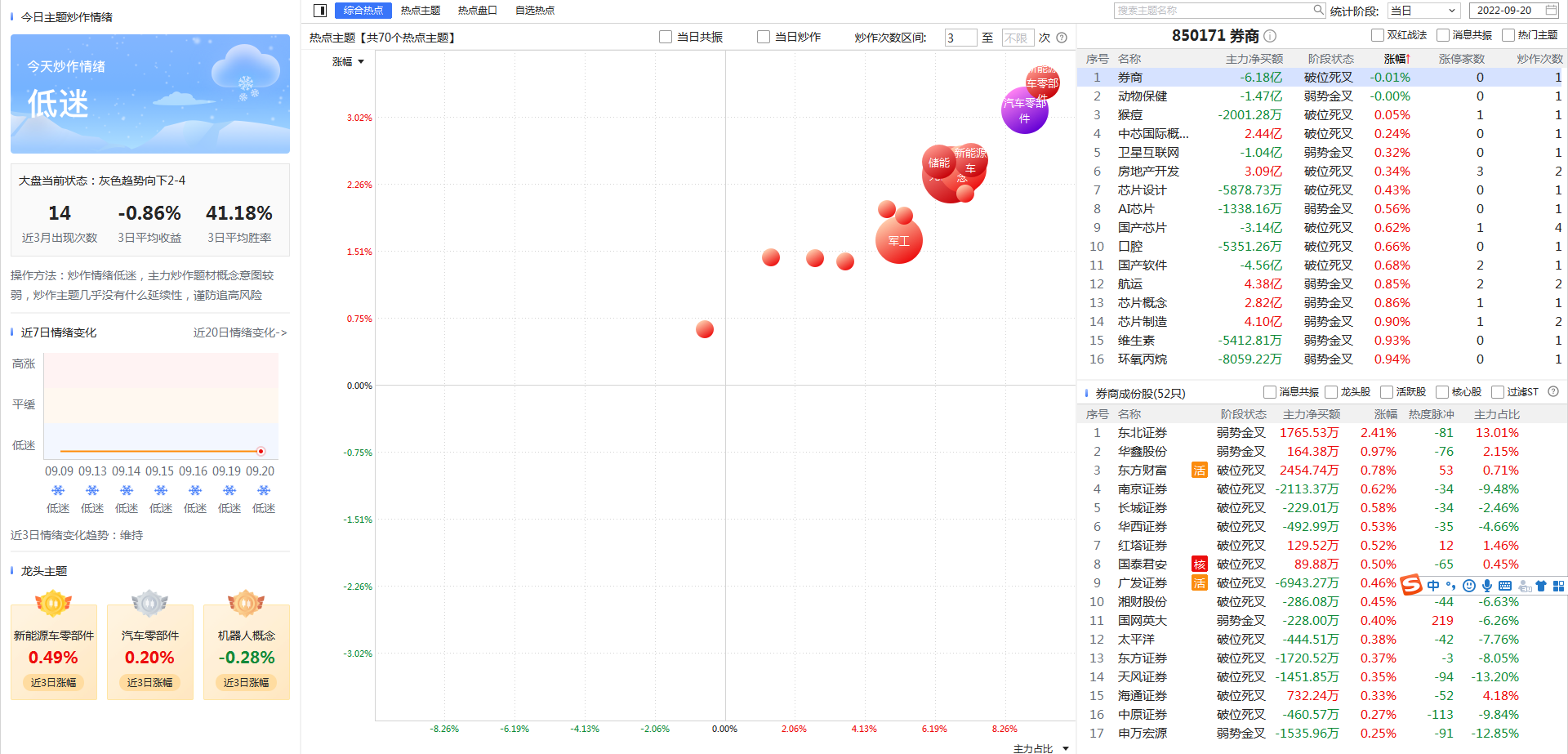
Task: Select the 动物保健 theme row
Action: [1321, 96]
